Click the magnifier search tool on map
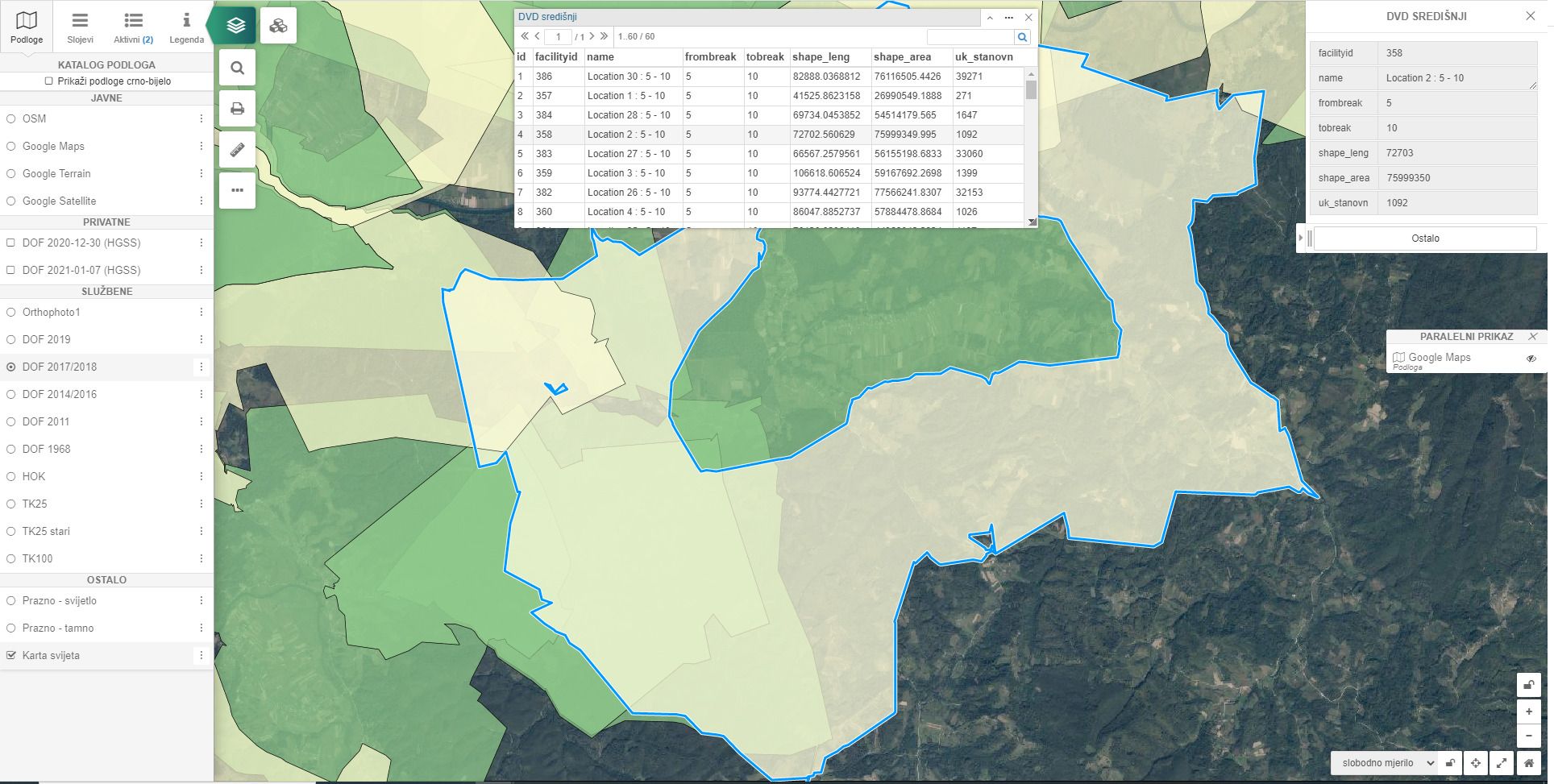 tap(237, 68)
